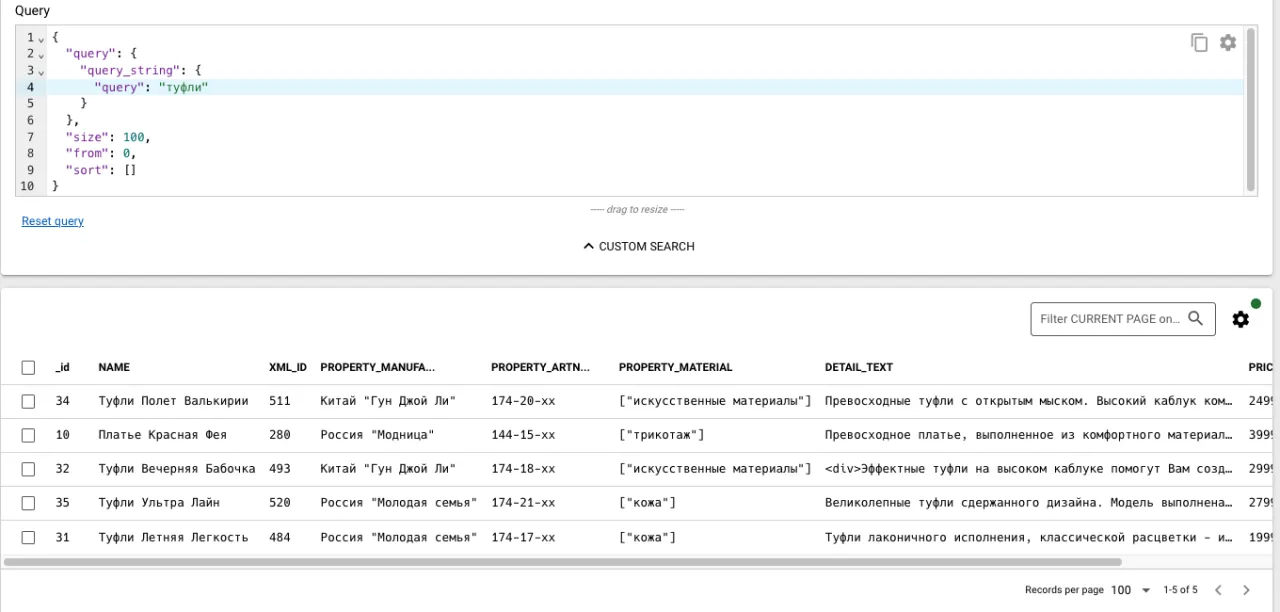Fold the query_string block on line 3
Viewport: 1280px width, 612px height.
41,71
